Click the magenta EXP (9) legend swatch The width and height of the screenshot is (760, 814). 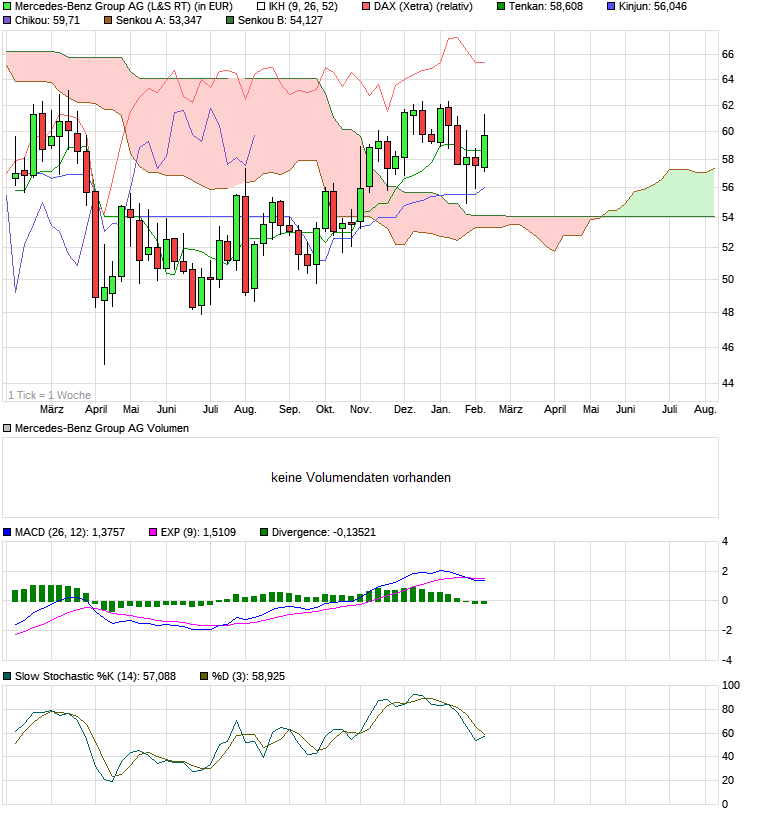point(153,532)
